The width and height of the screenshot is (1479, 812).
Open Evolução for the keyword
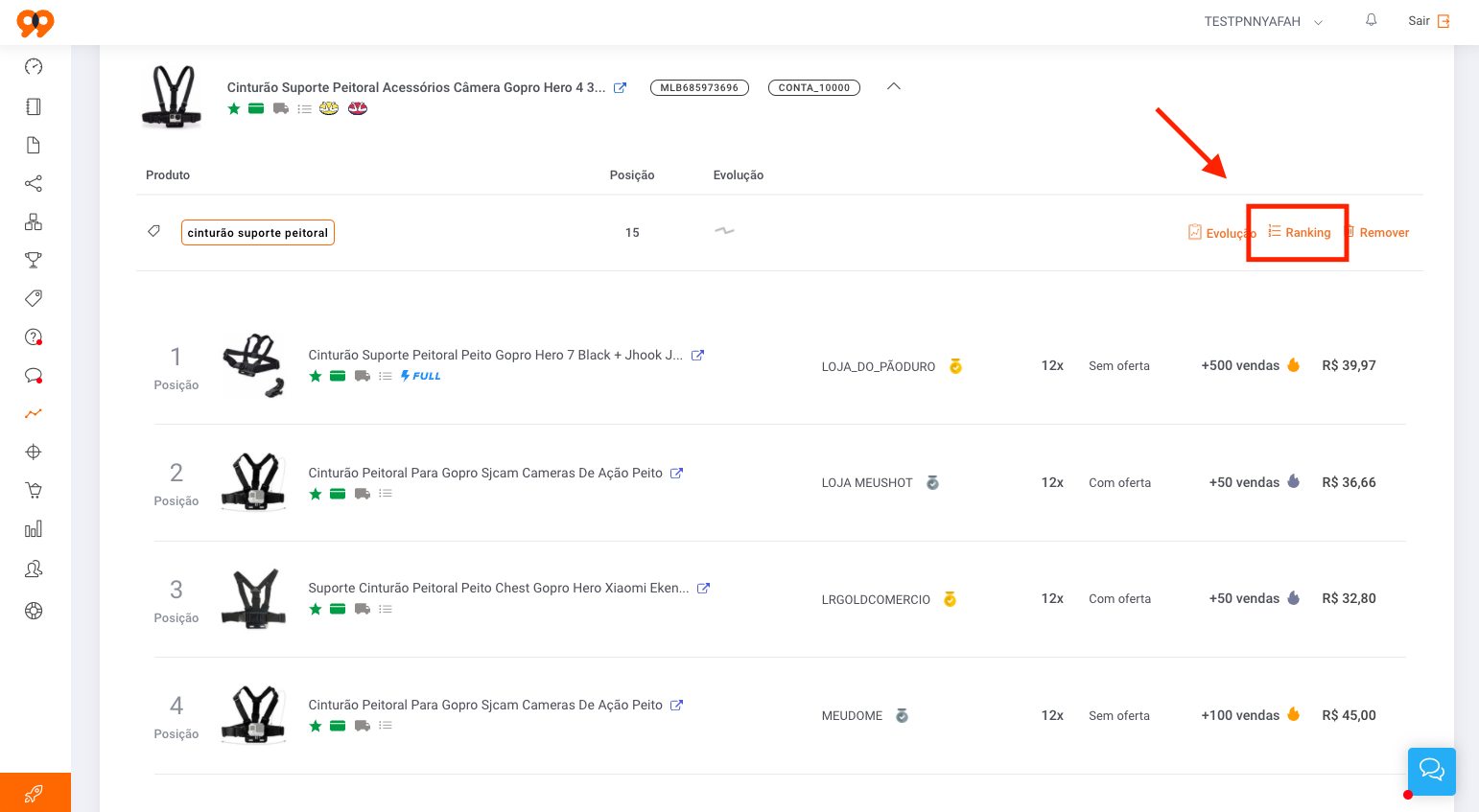tap(1222, 233)
